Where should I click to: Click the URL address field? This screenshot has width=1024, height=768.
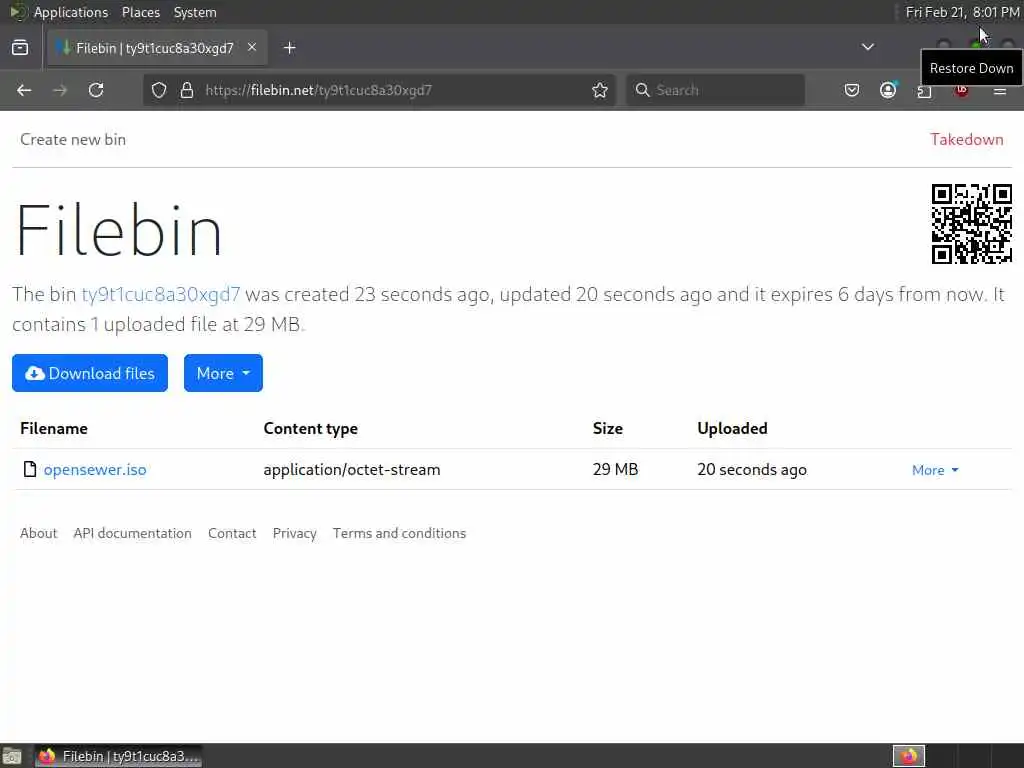click(x=379, y=90)
